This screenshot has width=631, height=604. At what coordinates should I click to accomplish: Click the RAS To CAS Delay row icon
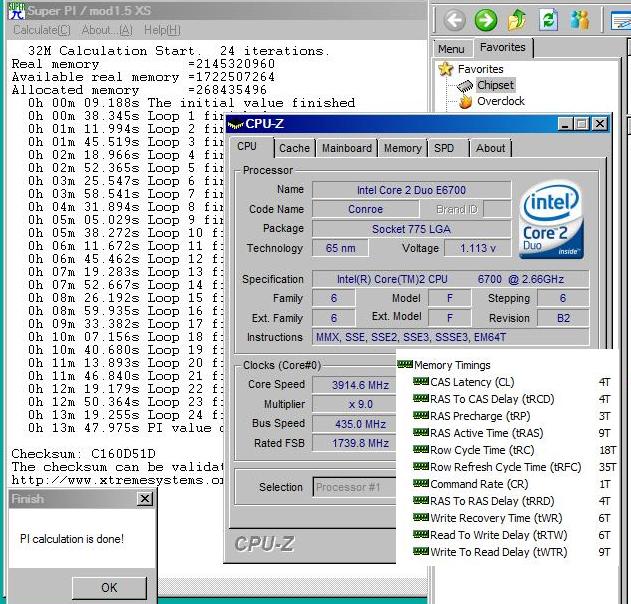pos(421,398)
